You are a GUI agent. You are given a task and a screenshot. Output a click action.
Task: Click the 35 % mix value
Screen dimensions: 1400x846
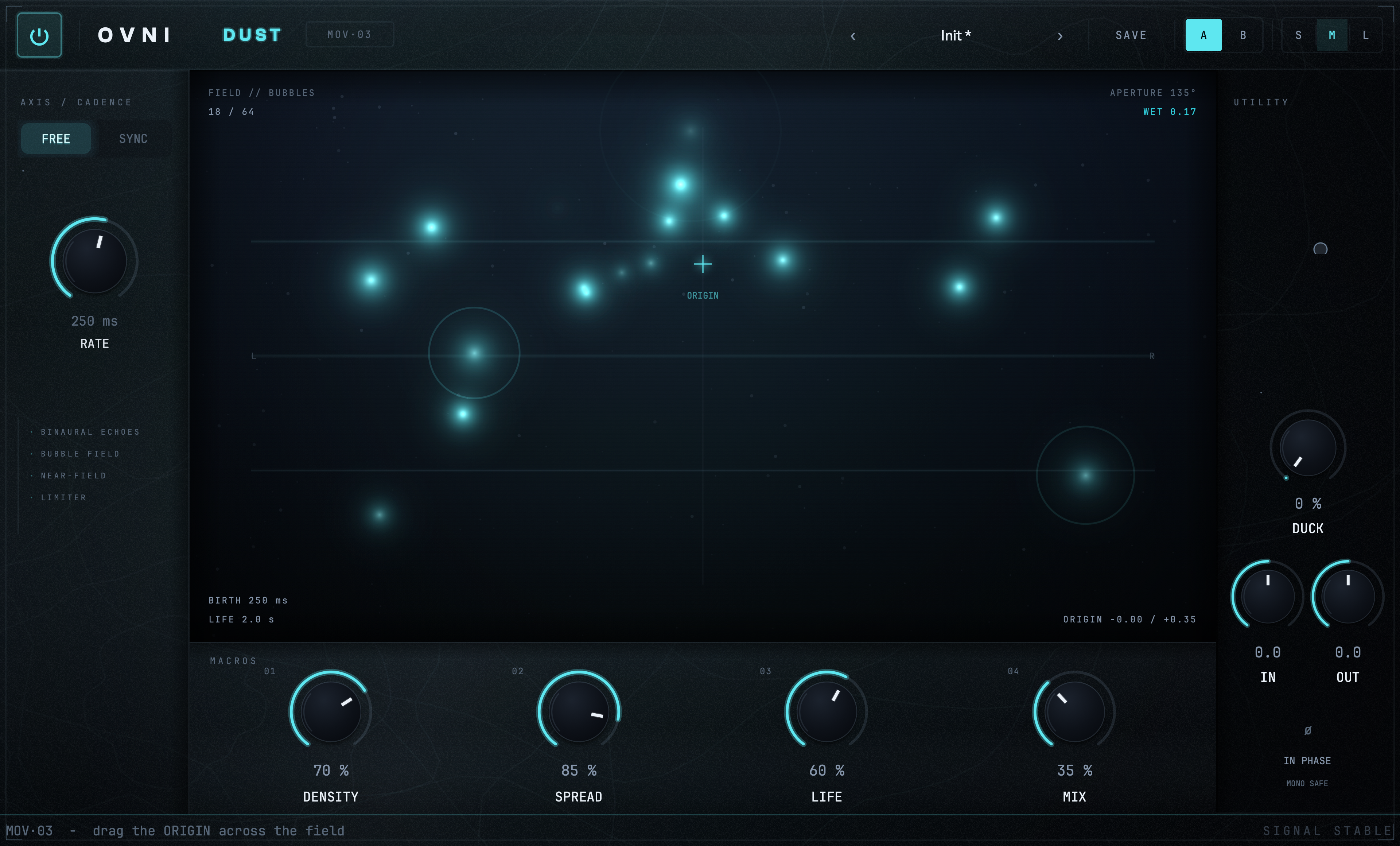tap(1074, 771)
